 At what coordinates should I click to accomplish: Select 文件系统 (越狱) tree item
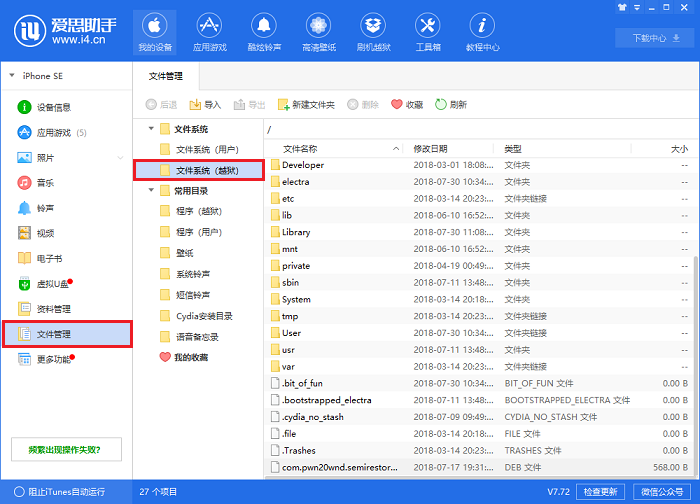[x=199, y=170]
